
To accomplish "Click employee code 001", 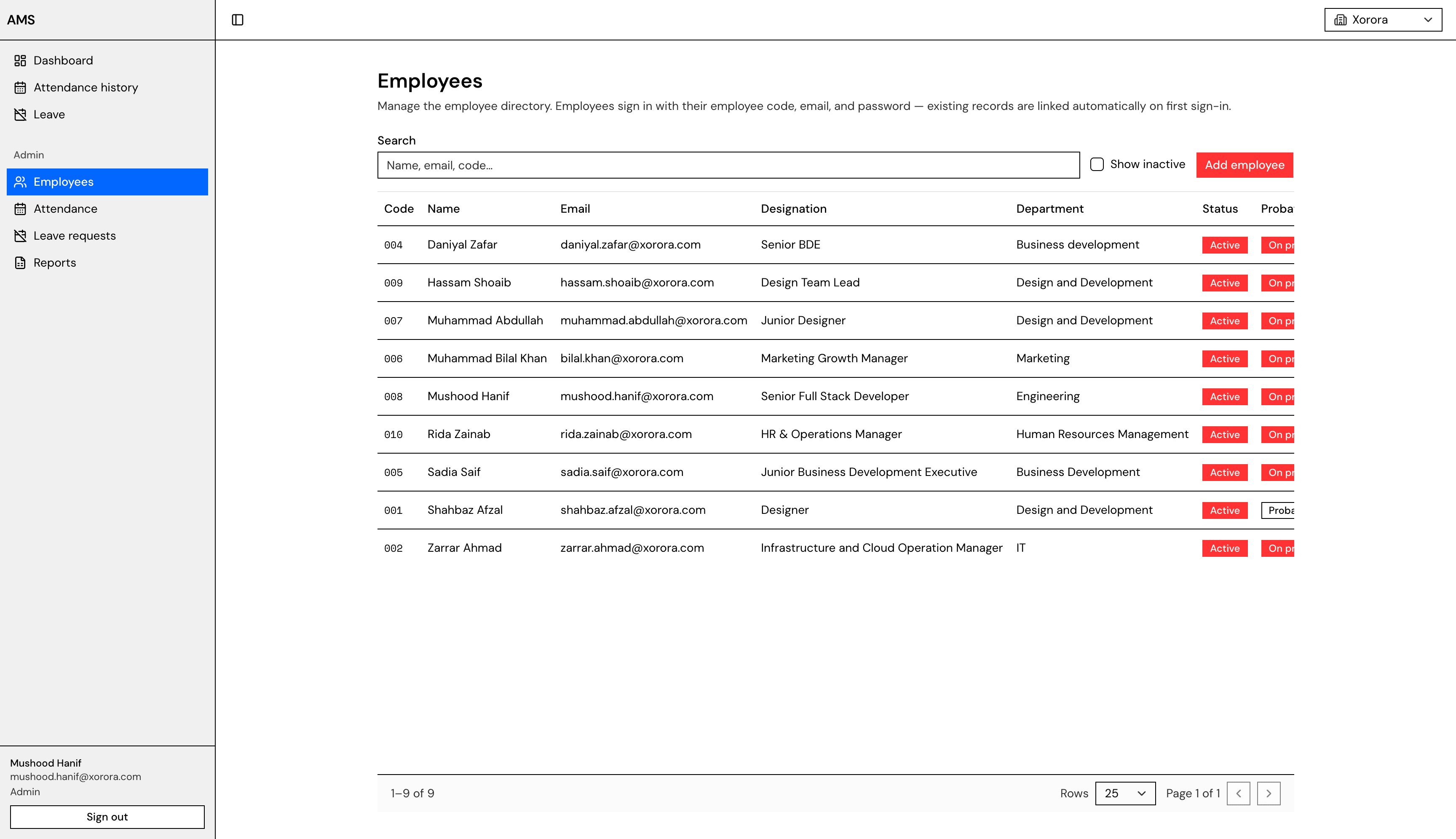I will (393, 511).
